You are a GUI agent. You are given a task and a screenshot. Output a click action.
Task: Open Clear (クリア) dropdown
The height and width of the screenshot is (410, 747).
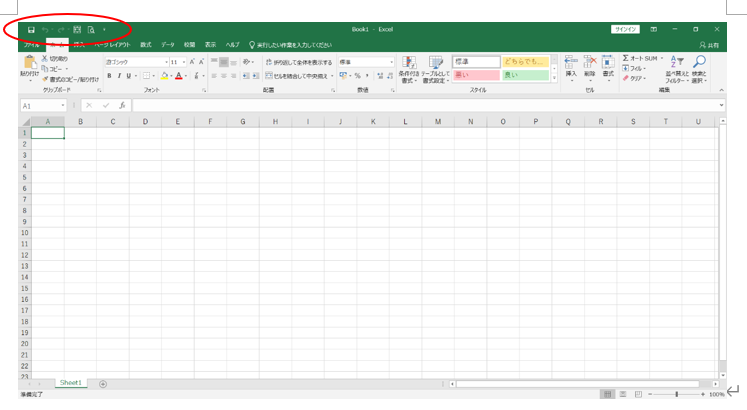coord(634,79)
